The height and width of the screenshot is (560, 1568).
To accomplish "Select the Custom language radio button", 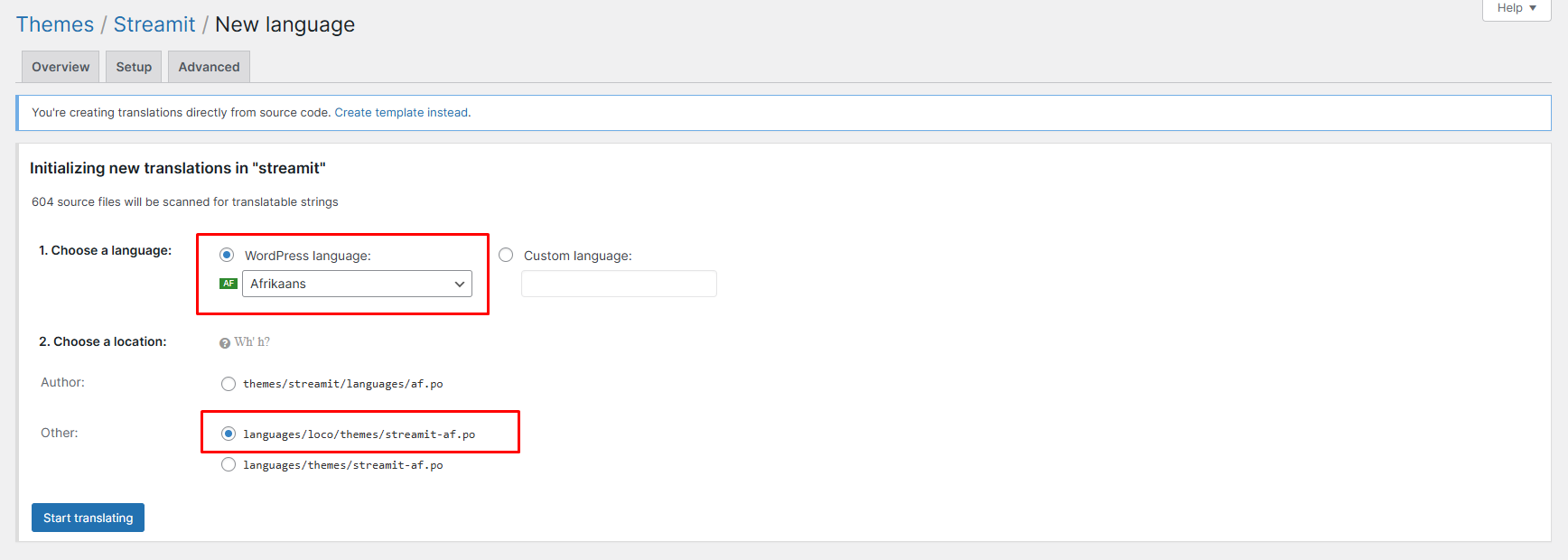I will [x=506, y=255].
